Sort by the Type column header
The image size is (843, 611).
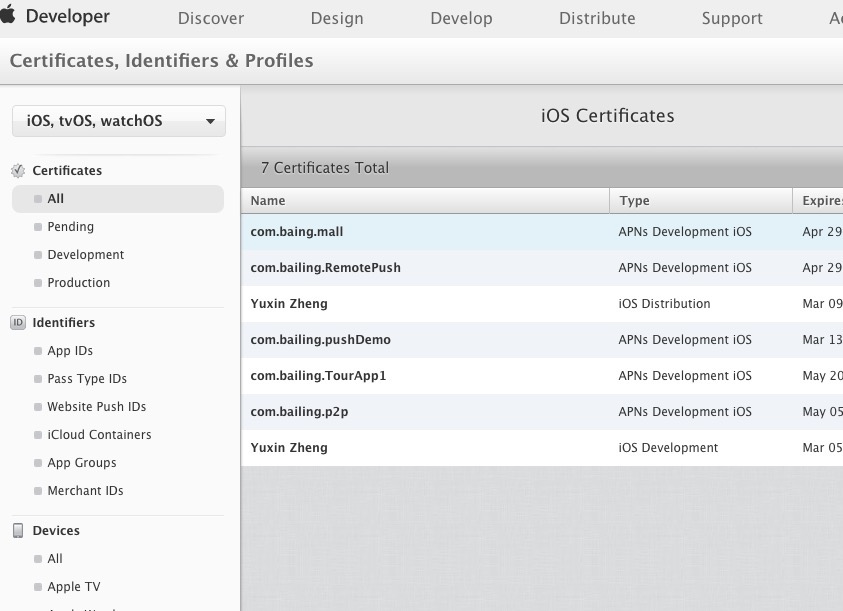click(701, 201)
